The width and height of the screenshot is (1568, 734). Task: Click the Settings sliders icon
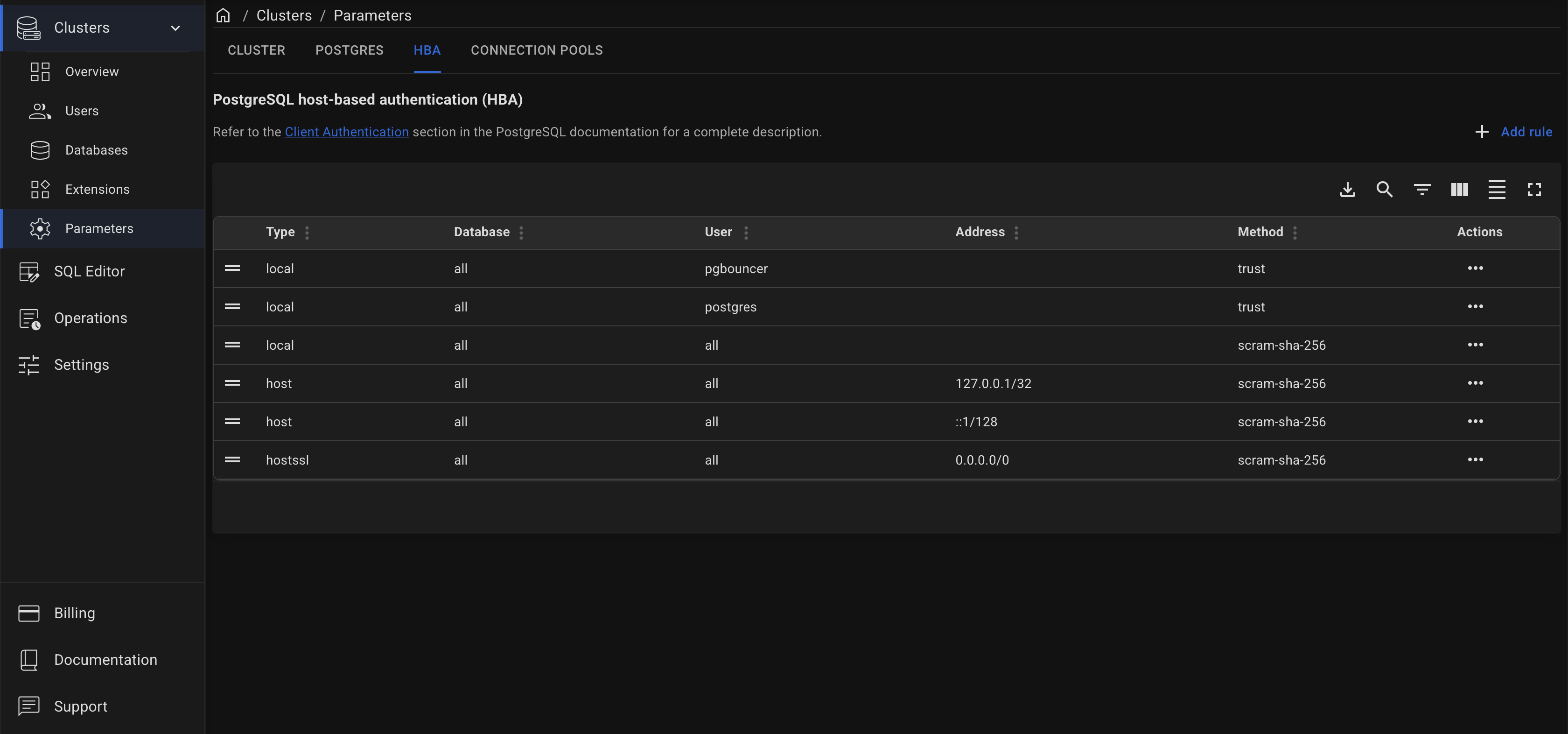28,365
